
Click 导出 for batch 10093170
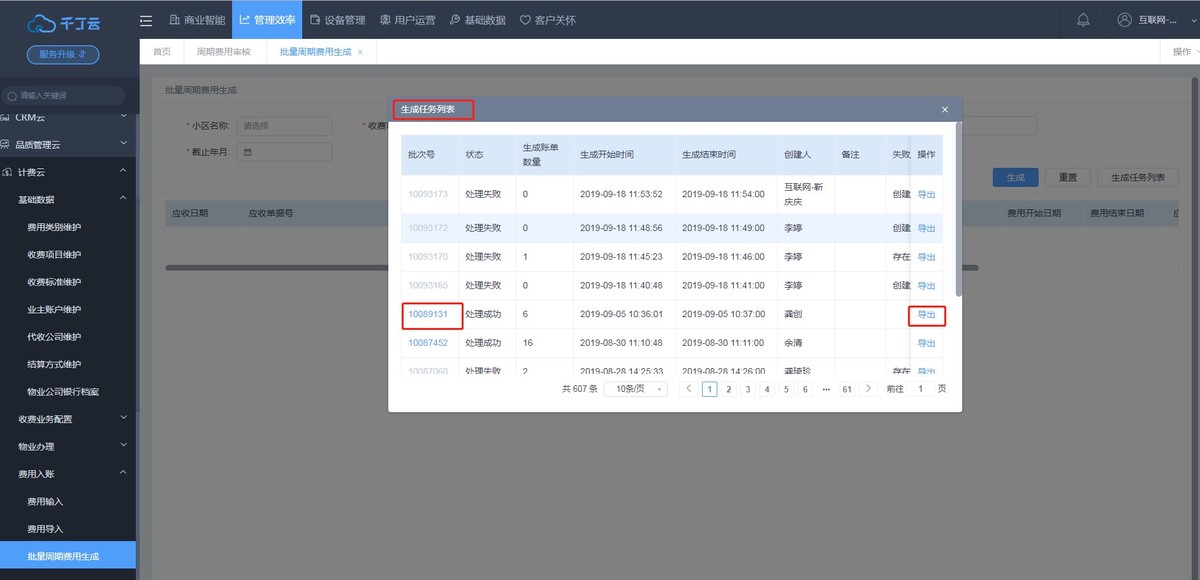click(926, 257)
